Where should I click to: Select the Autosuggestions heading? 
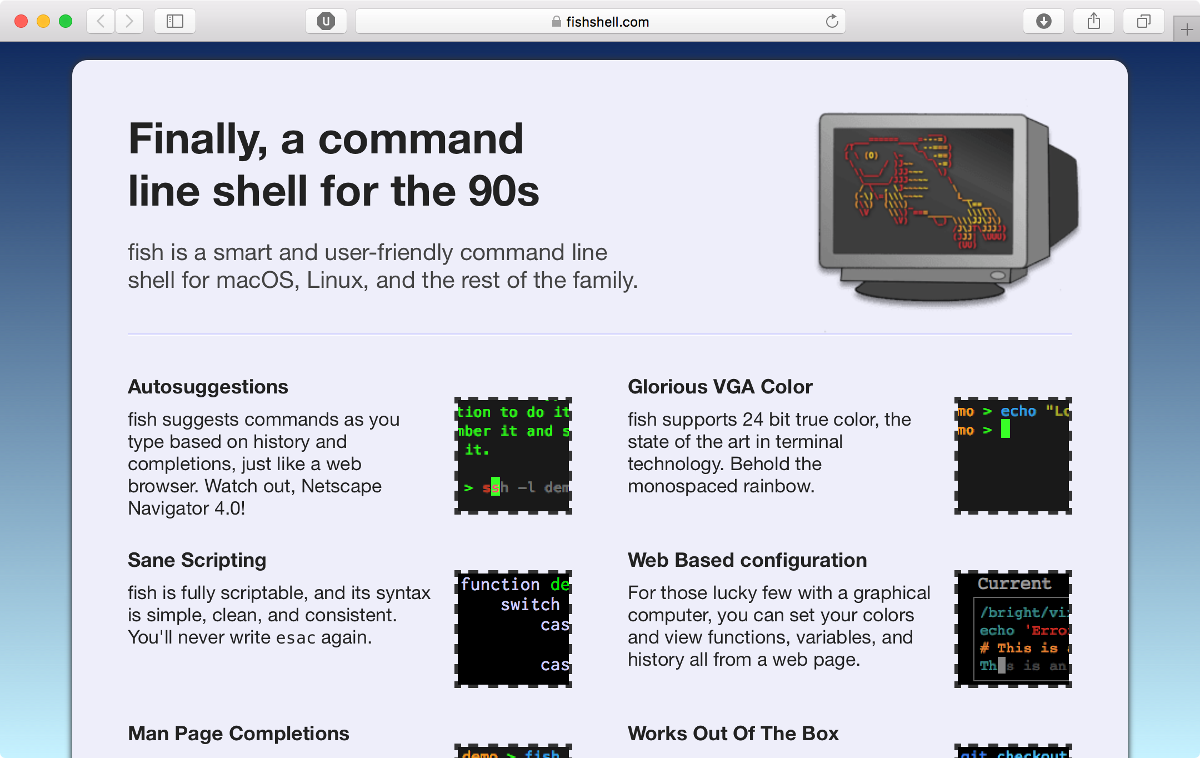(208, 387)
